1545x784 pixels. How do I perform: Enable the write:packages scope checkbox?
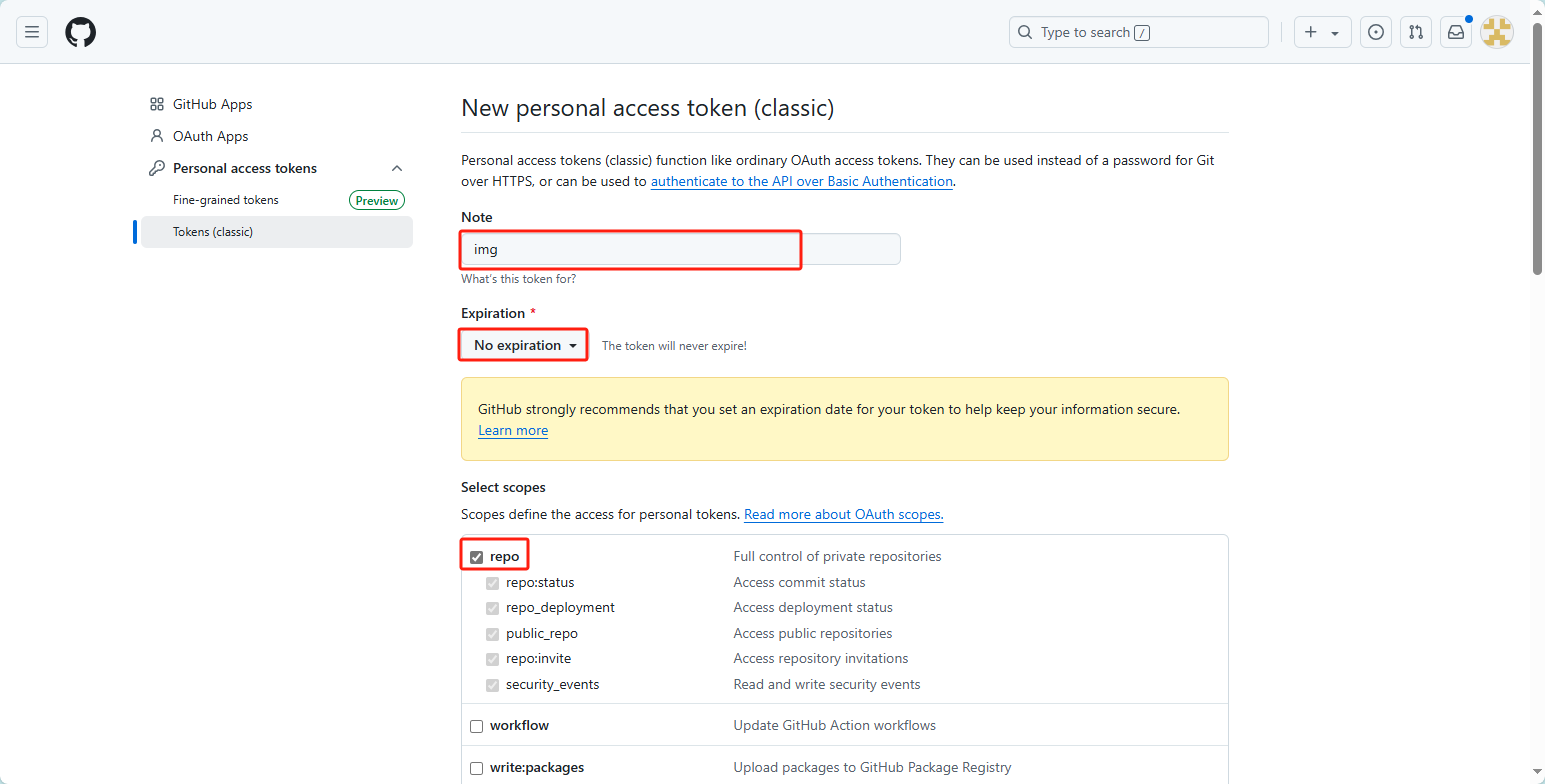pos(476,768)
